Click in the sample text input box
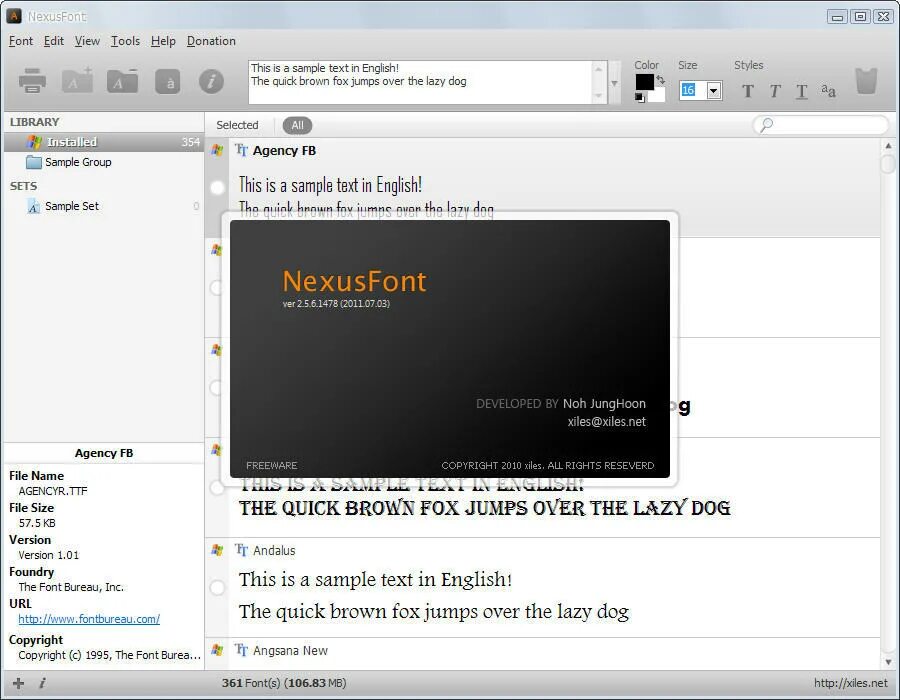Screen dimensions: 900x700 point(420,83)
